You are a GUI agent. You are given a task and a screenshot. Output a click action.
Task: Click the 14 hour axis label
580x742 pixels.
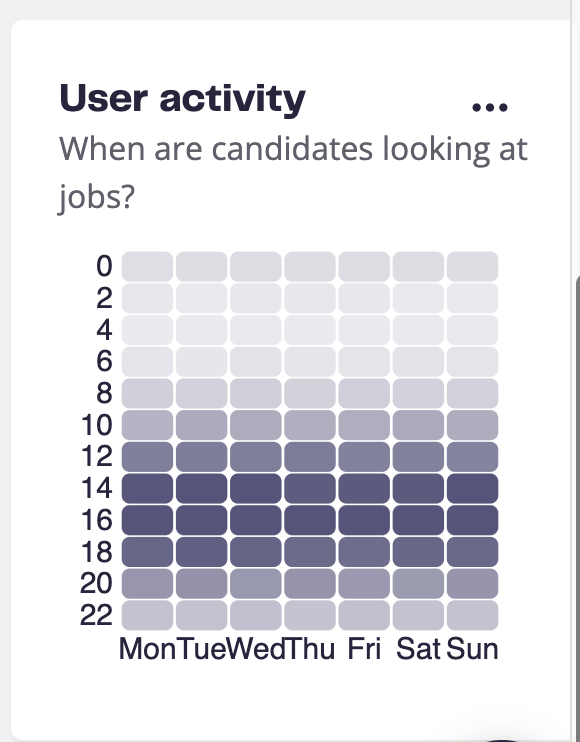(97, 488)
